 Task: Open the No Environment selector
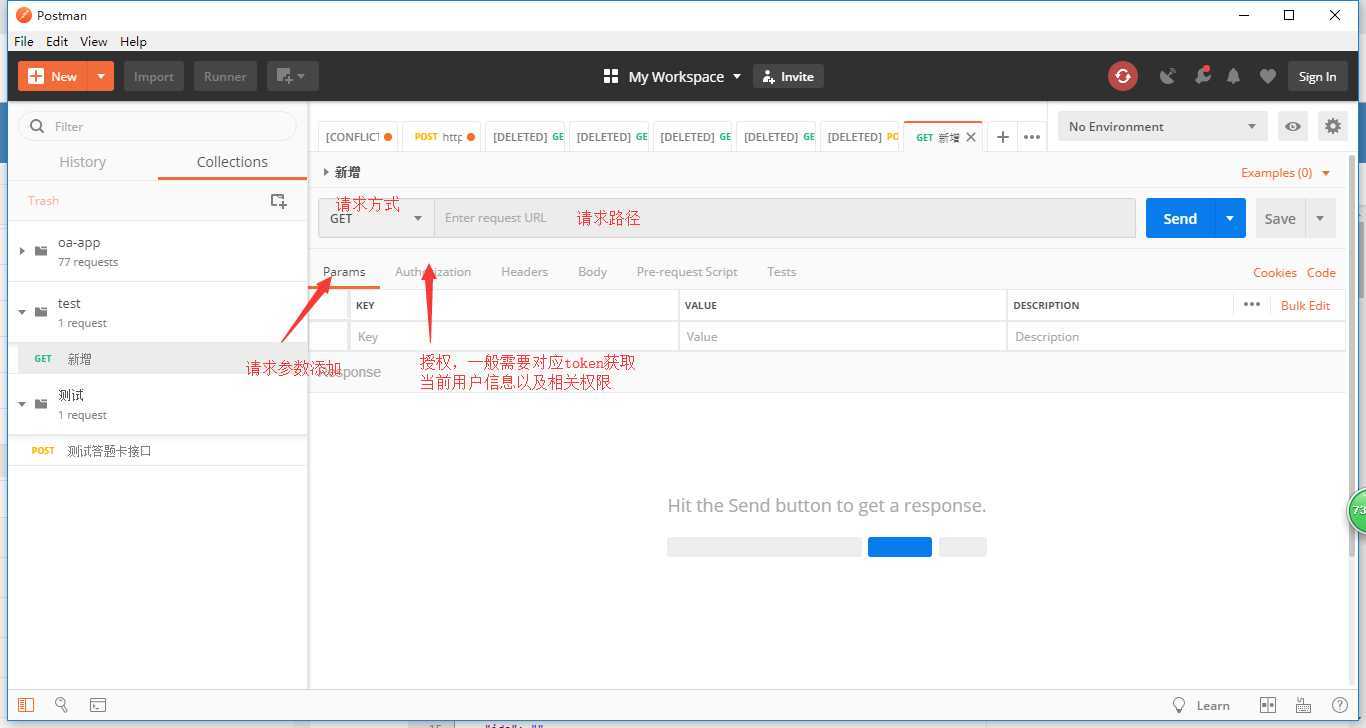pos(1162,127)
